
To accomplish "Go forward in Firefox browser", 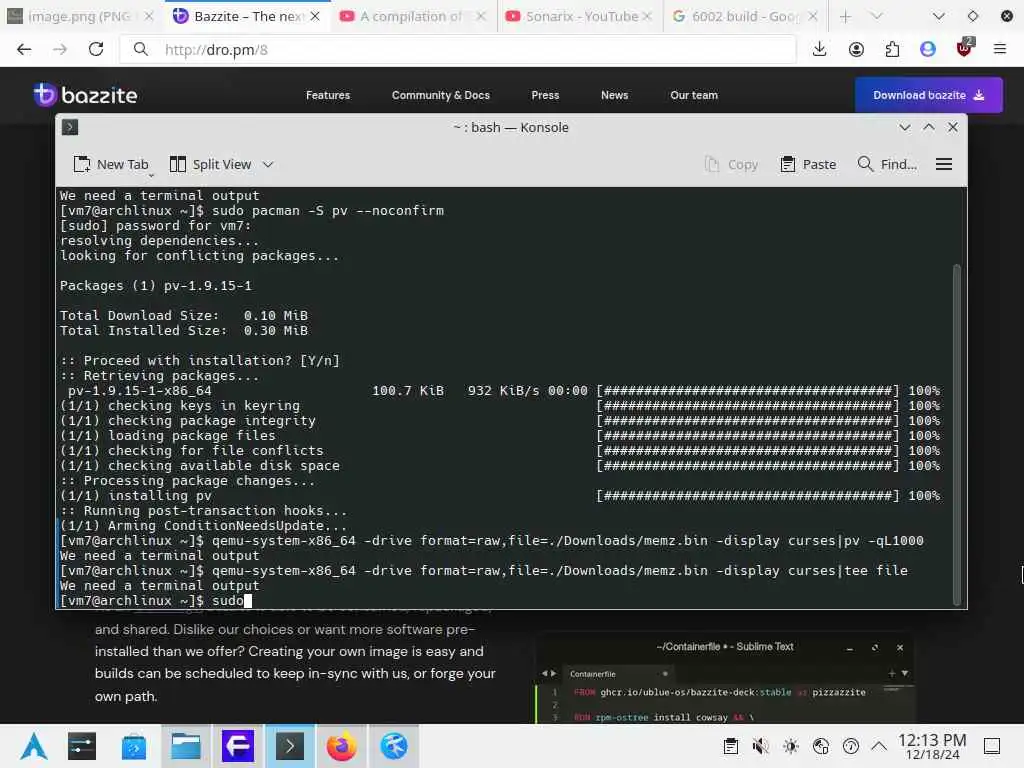I will pyautogui.click(x=60, y=50).
